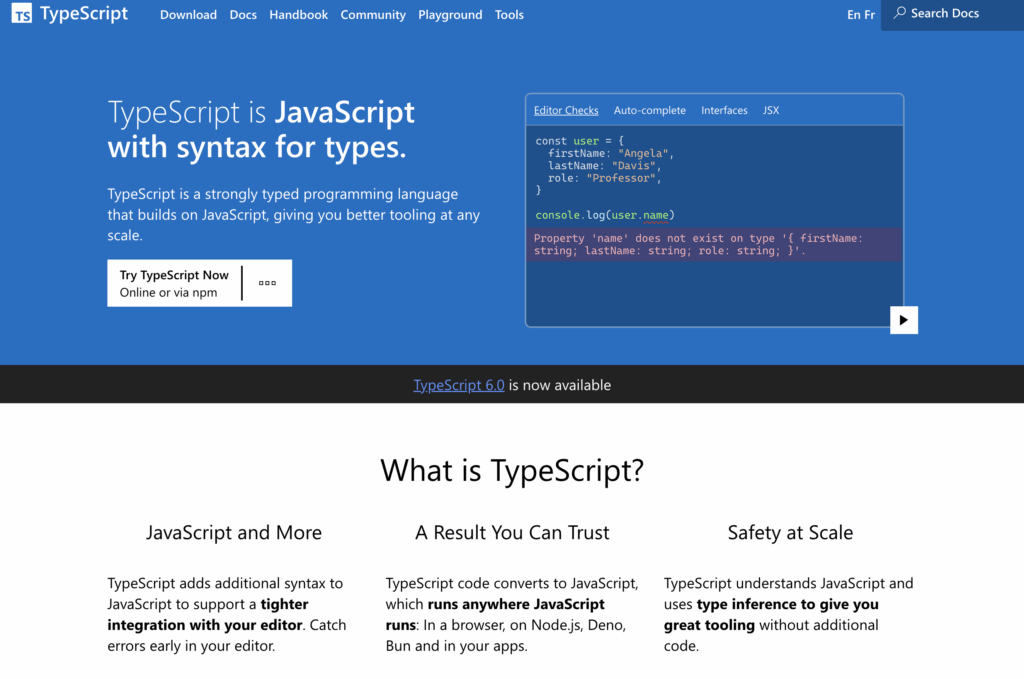The width and height of the screenshot is (1024, 679).
Task: Launch the Playground from the navbar
Action: 450,14
